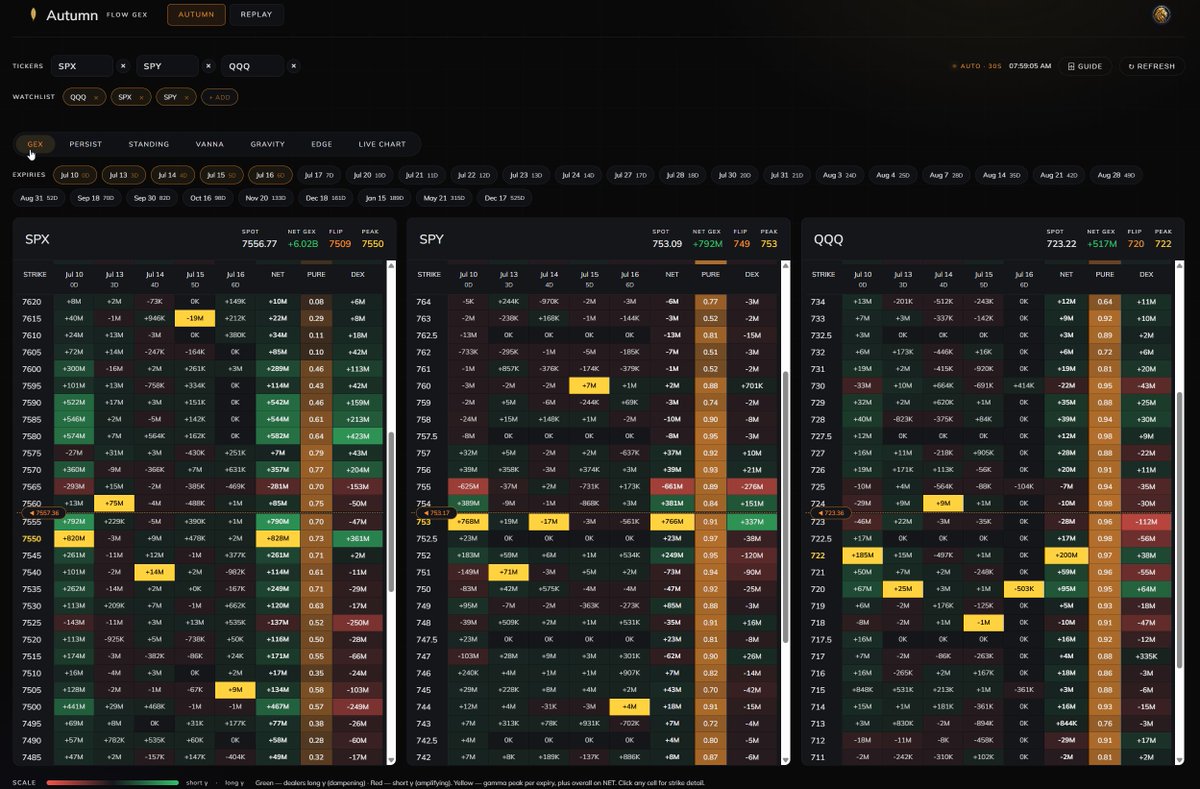Enable the Jul 20 10D expiry chip
The image size is (1200, 789).
[x=369, y=175]
